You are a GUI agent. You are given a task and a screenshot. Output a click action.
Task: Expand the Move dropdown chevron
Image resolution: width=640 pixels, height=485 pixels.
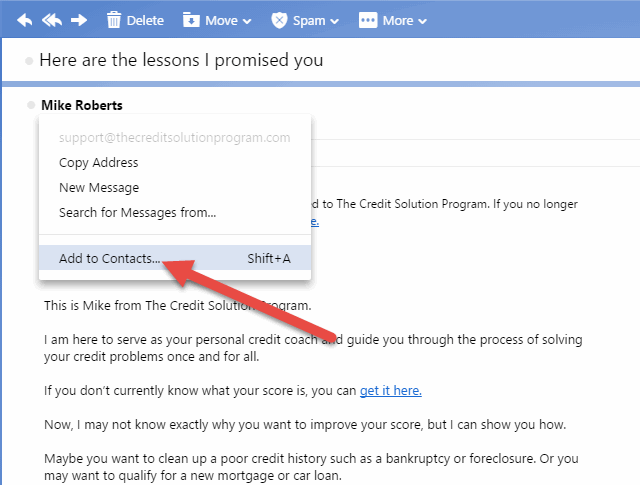coord(247,21)
